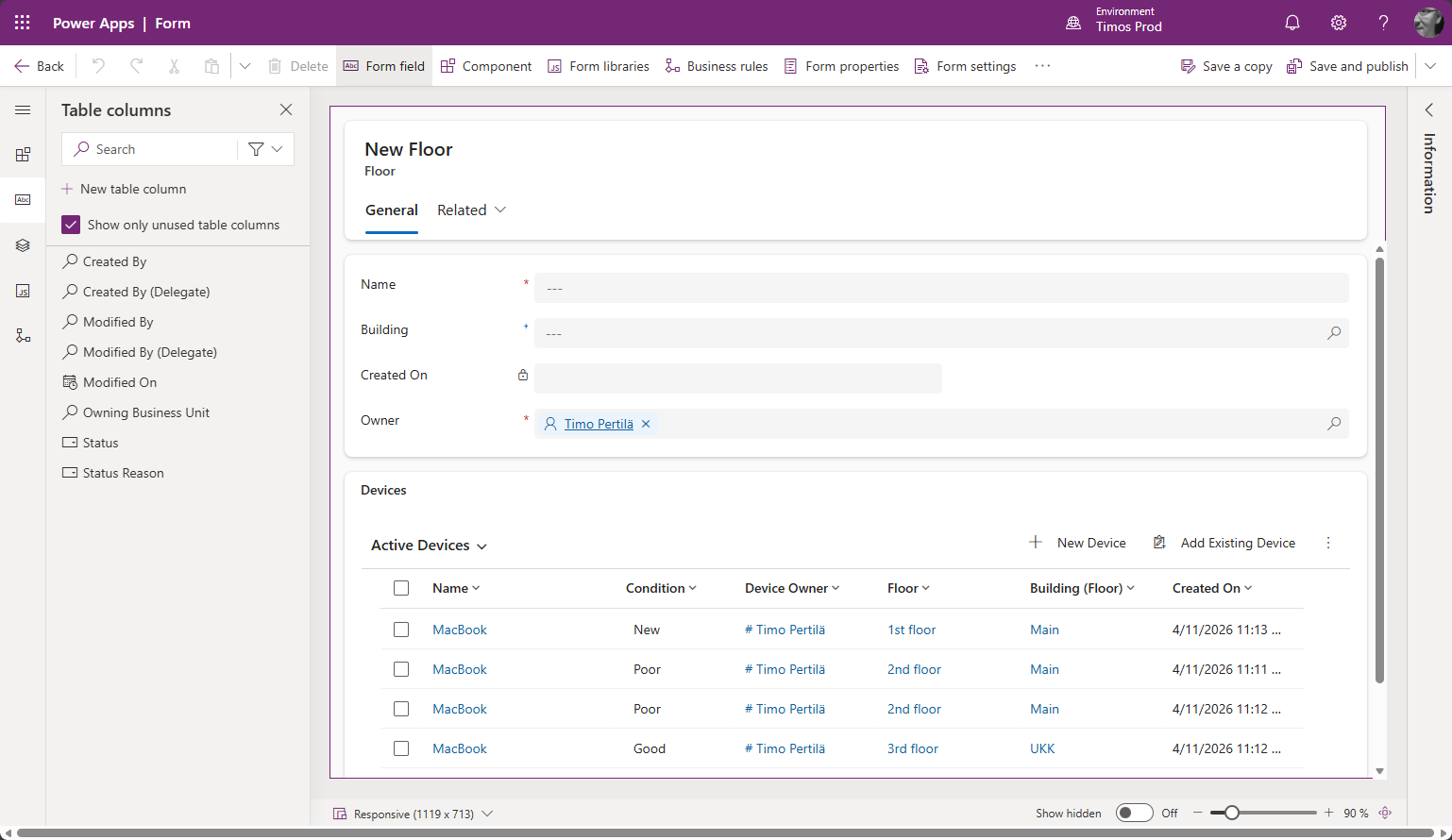This screenshot has height=840, width=1452.
Task: Uncheck Show only unused table columns
Action: [71, 225]
